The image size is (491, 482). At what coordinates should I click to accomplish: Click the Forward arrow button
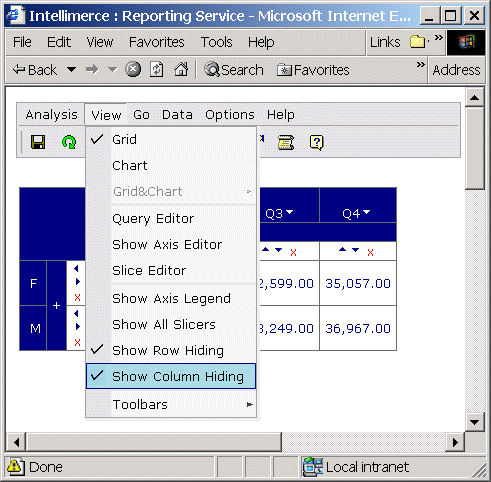92,70
